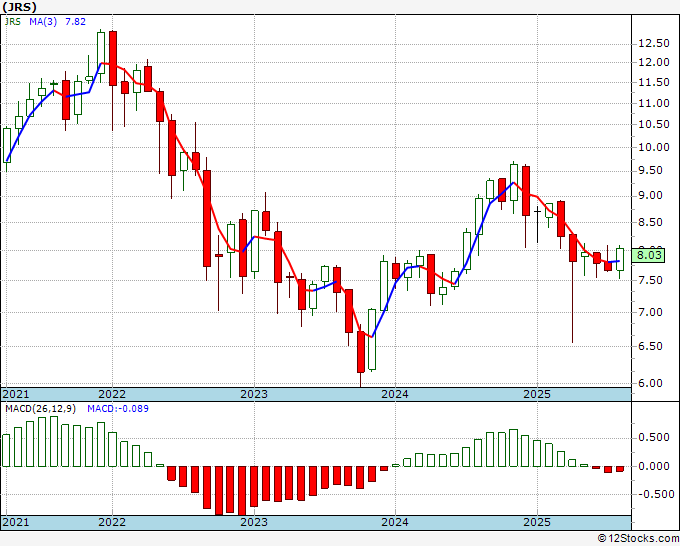Image resolution: width=680 pixels, height=546 pixels.
Task: Click the last green candle beside 8.03
Action: [620, 259]
